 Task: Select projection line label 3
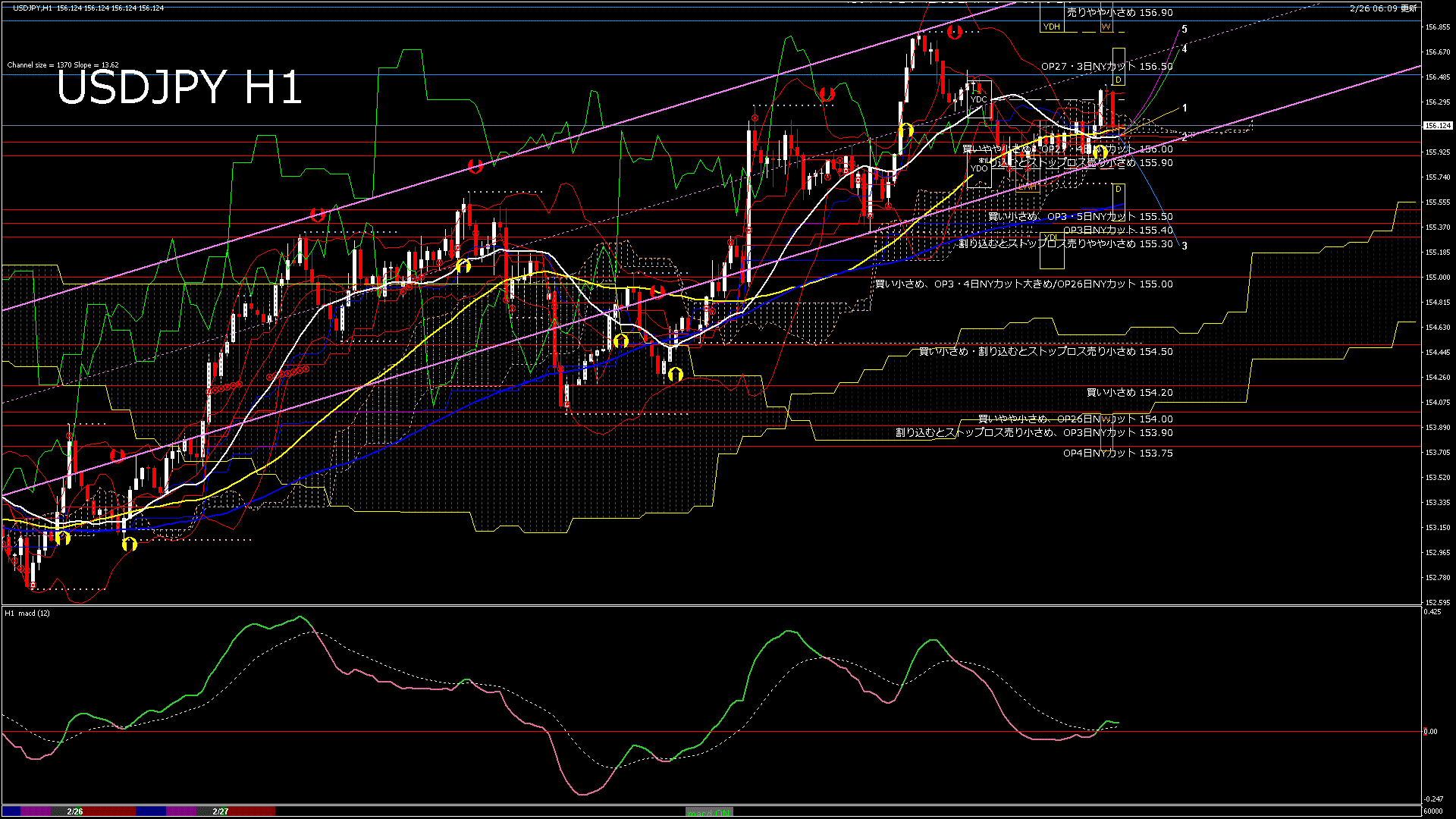click(1185, 246)
